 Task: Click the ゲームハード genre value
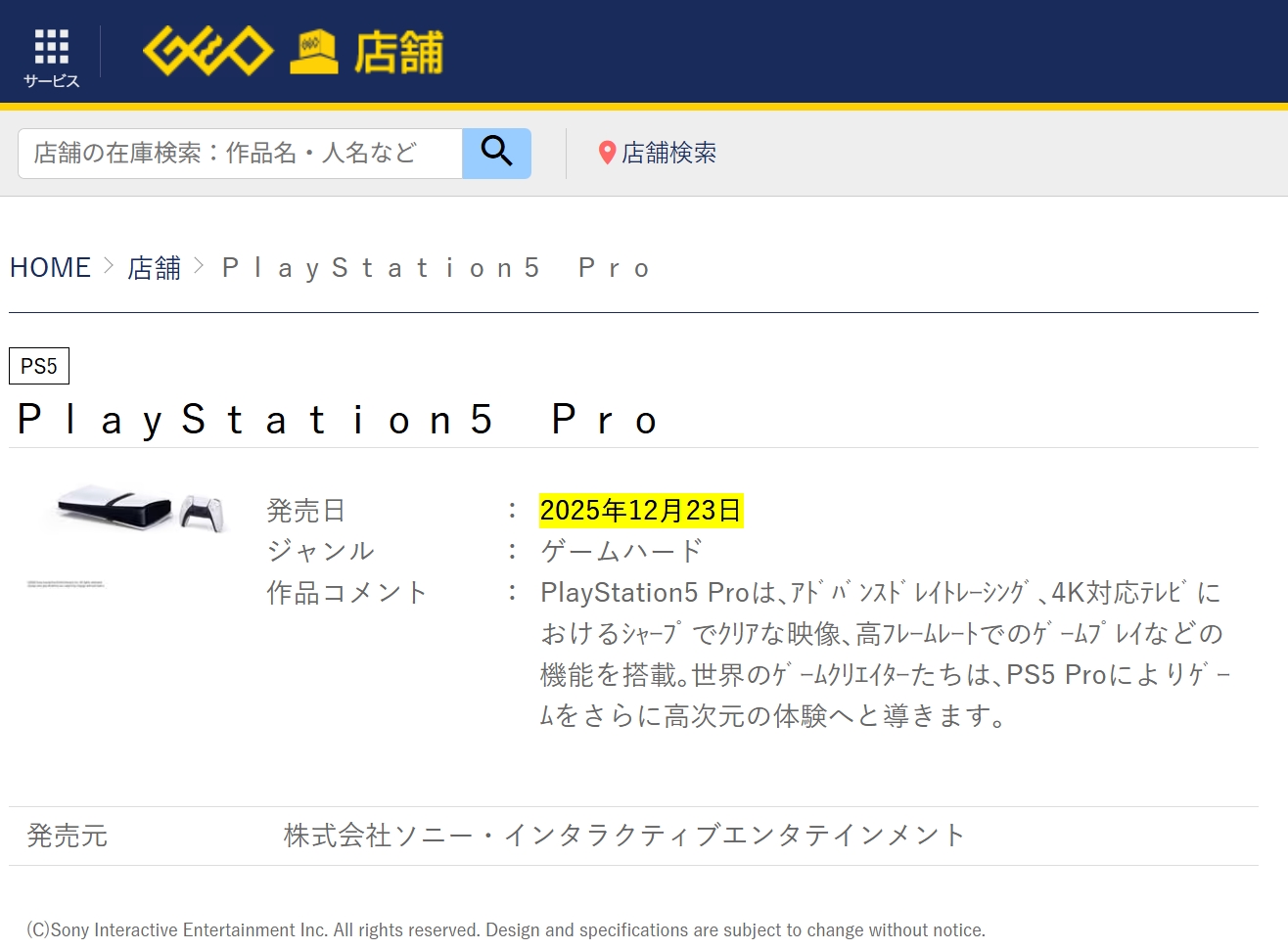point(621,551)
